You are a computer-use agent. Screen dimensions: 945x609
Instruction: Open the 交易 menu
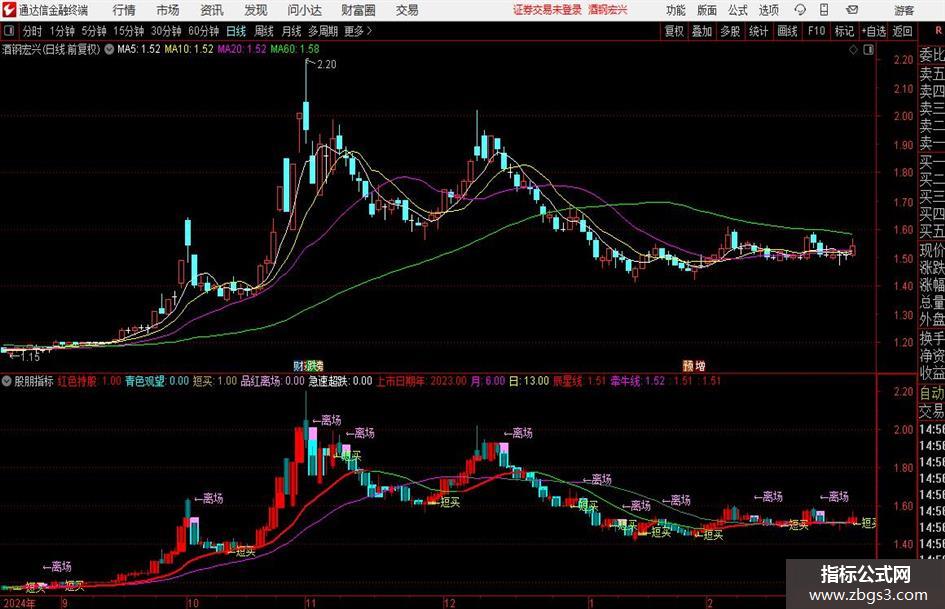pyautogui.click(x=407, y=10)
